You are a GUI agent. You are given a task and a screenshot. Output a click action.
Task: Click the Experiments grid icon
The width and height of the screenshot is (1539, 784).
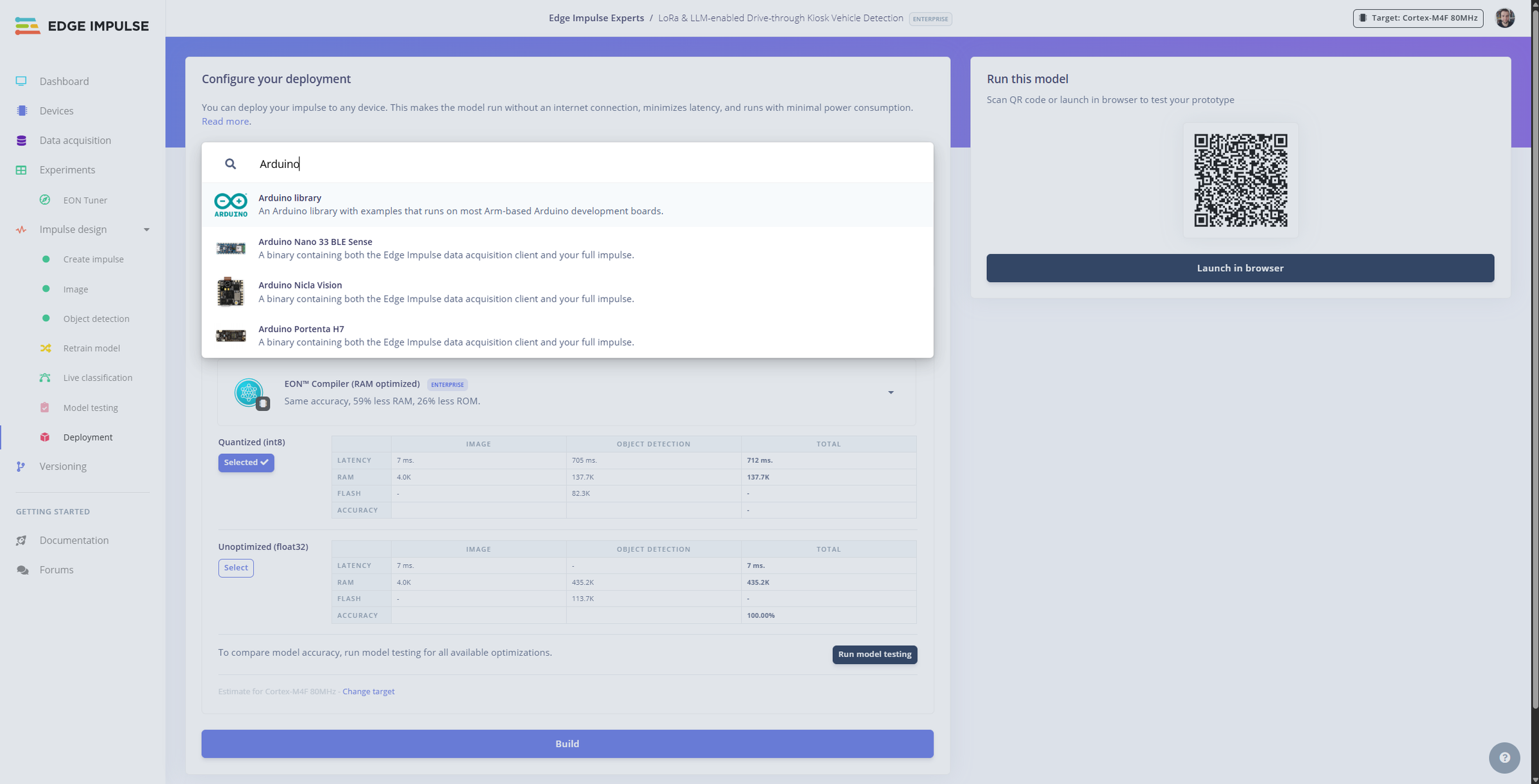[21, 170]
